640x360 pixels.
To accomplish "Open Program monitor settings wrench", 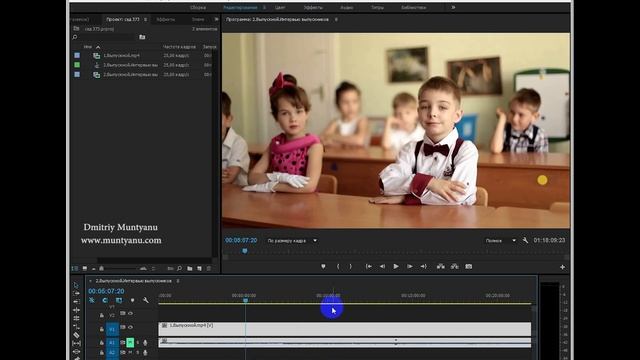I will [x=525, y=240].
